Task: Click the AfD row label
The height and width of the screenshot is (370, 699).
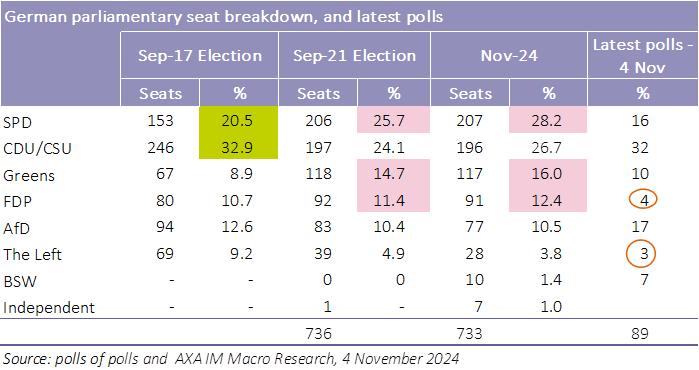Action: (x=16, y=228)
